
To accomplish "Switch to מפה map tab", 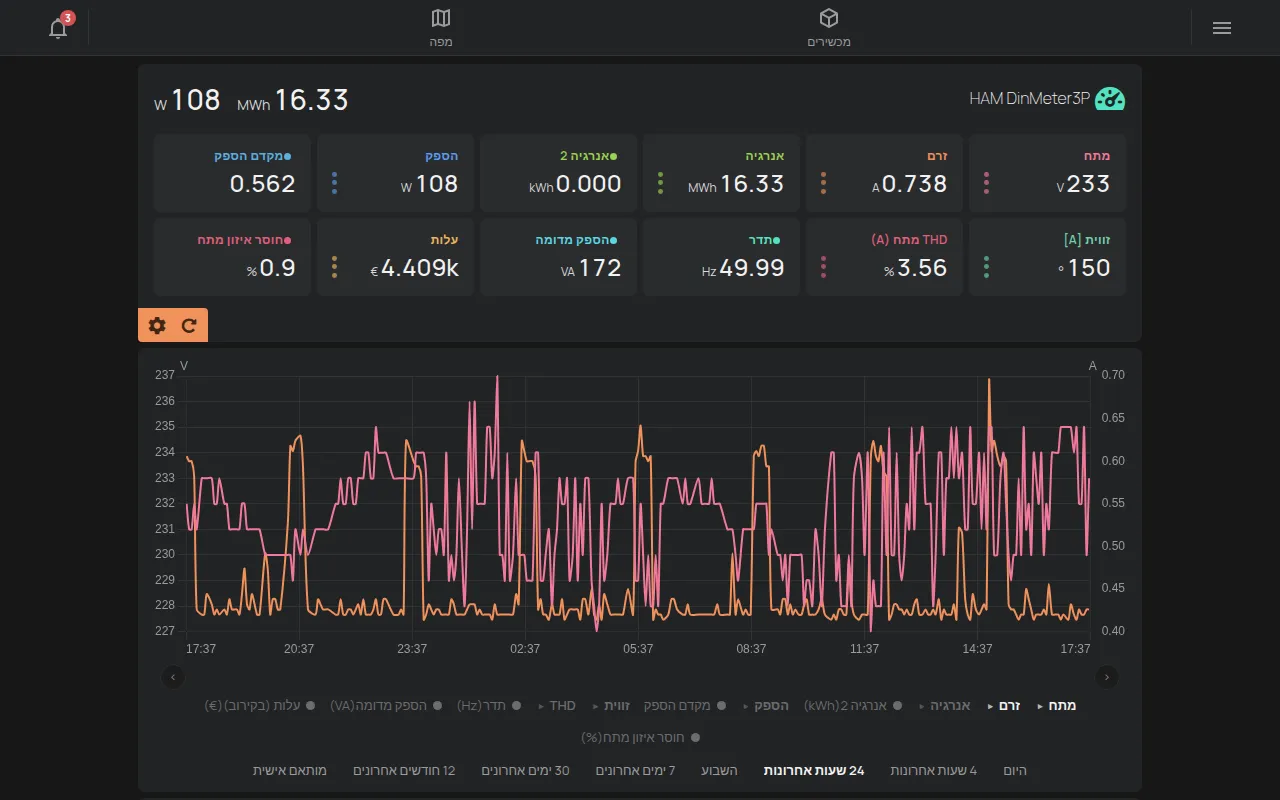I will pos(441,28).
